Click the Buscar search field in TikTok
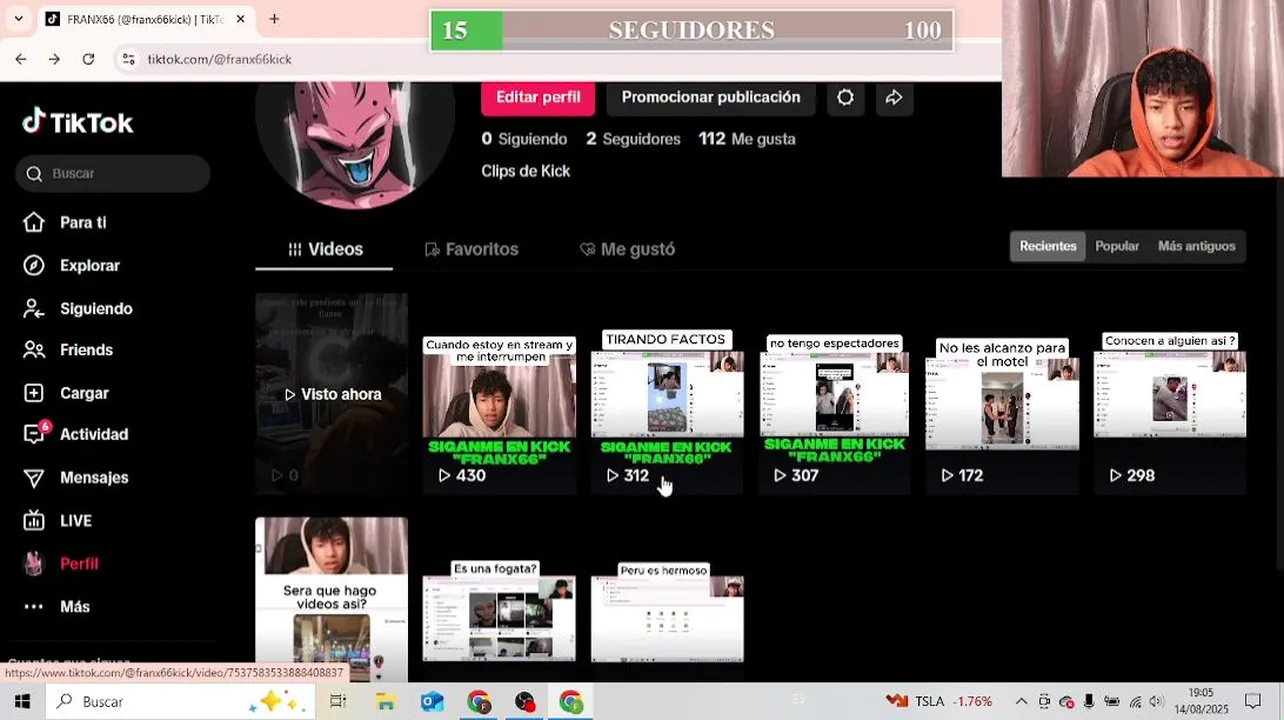The width and height of the screenshot is (1284, 720). point(113,173)
